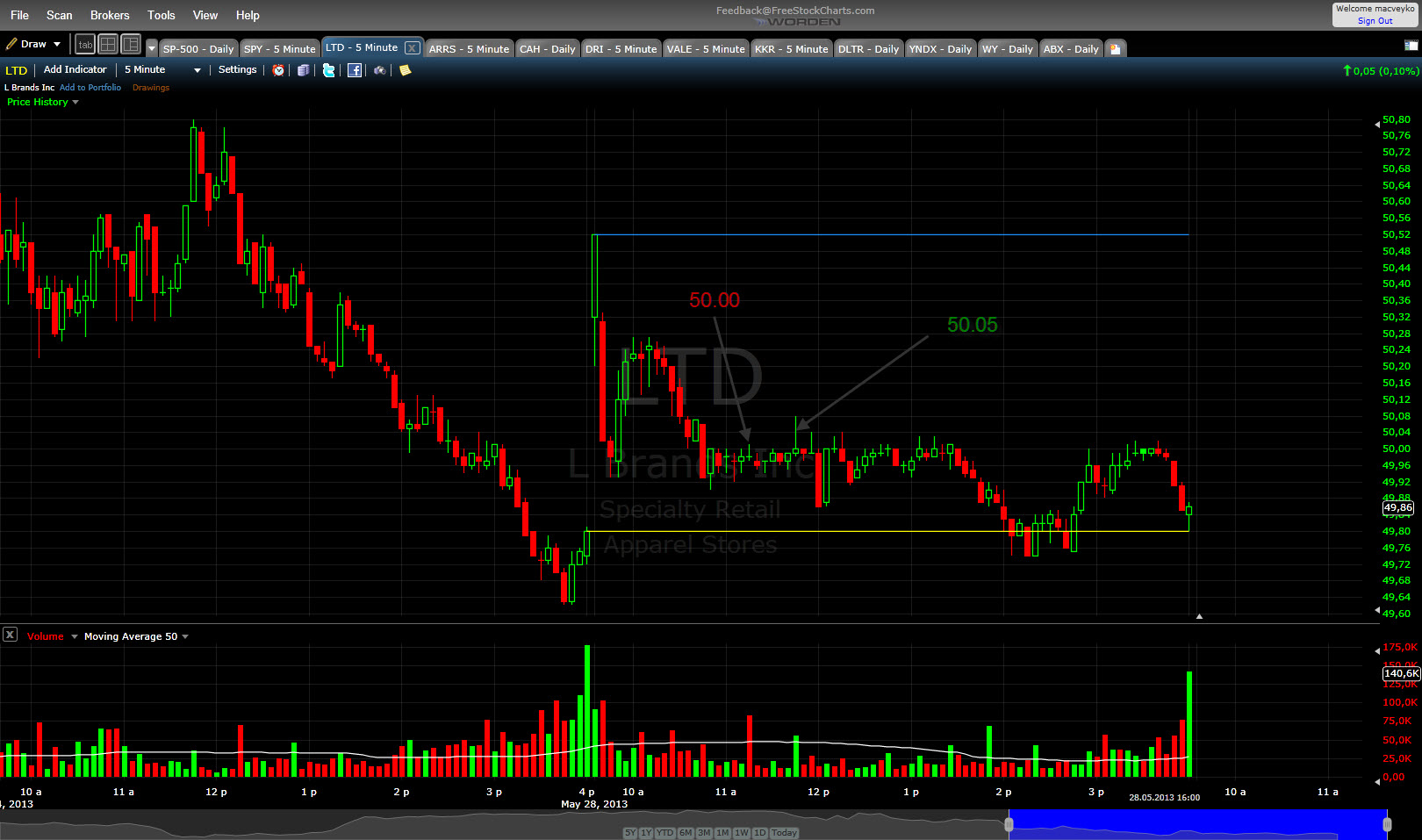Choose the four-pane grid layout icon

point(108,44)
